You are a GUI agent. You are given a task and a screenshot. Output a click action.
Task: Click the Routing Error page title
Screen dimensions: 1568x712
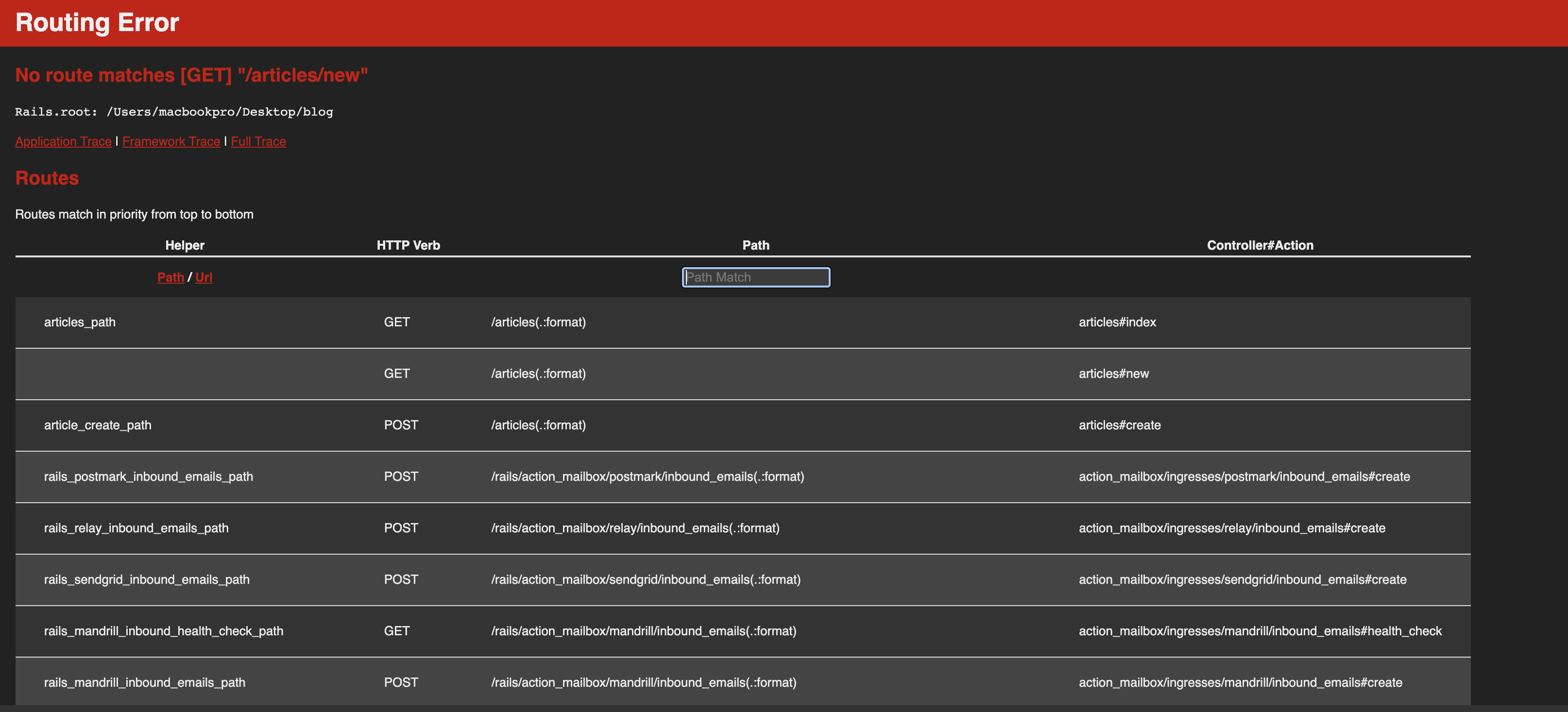97,22
